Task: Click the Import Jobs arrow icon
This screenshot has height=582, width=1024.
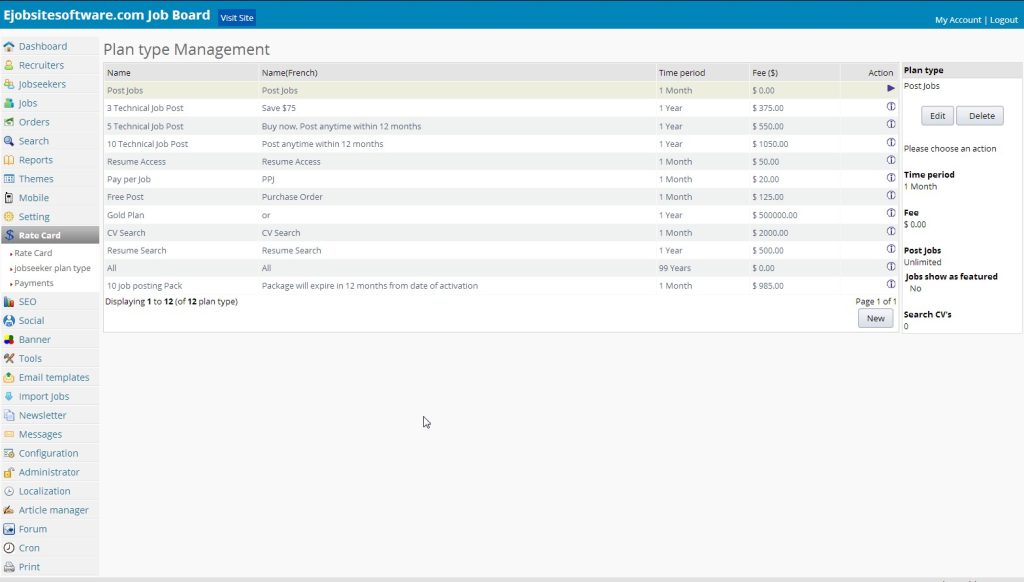Action: pos(8,396)
